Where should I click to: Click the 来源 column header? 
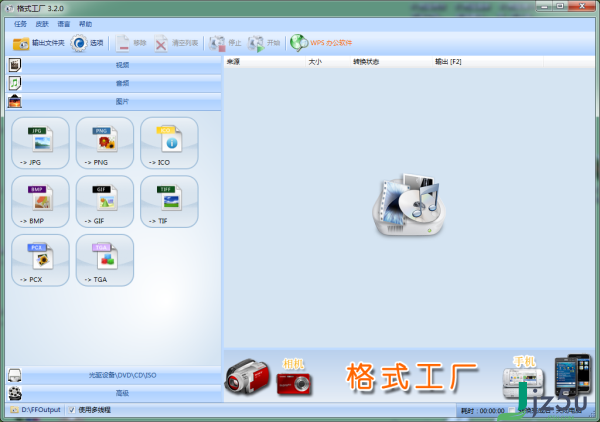265,62
